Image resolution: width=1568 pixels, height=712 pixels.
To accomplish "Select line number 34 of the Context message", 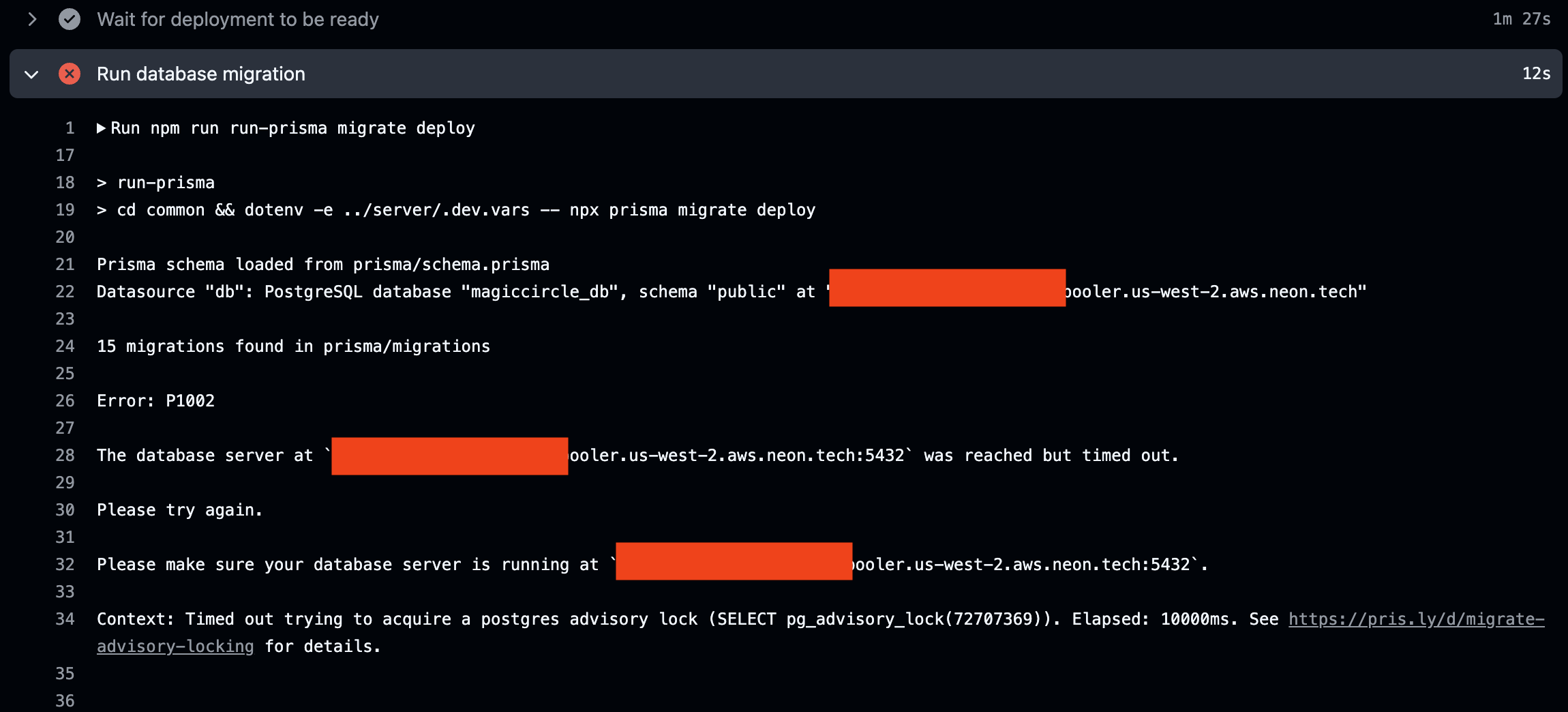I will pos(65,619).
